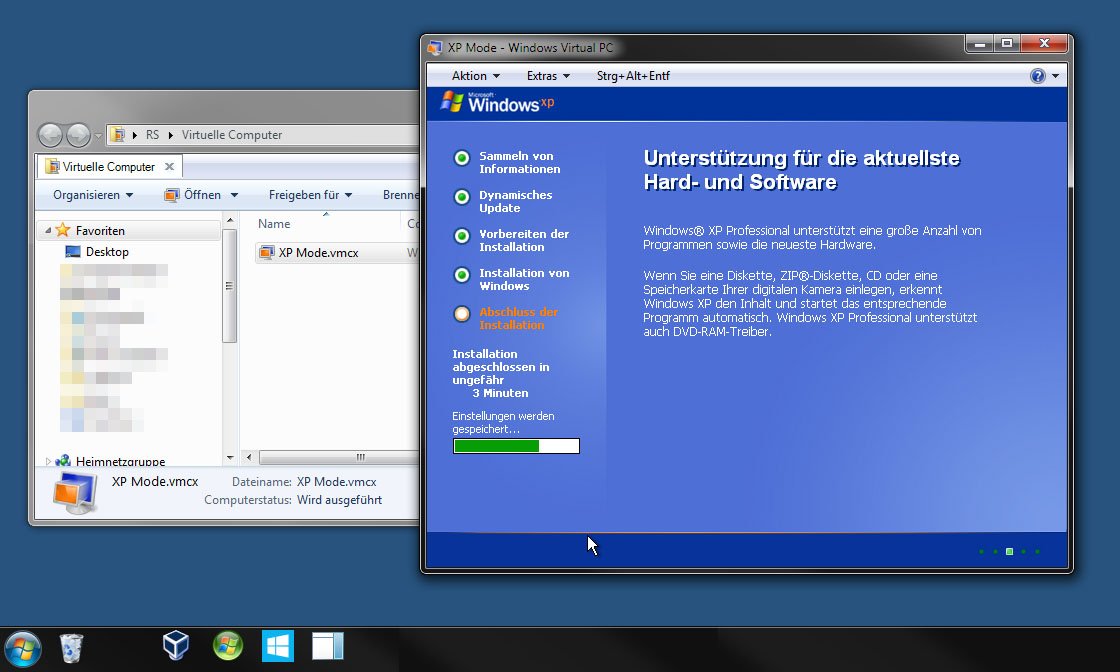Click the large monitor icon in details pane
The height and width of the screenshot is (672, 1120).
tap(75, 492)
